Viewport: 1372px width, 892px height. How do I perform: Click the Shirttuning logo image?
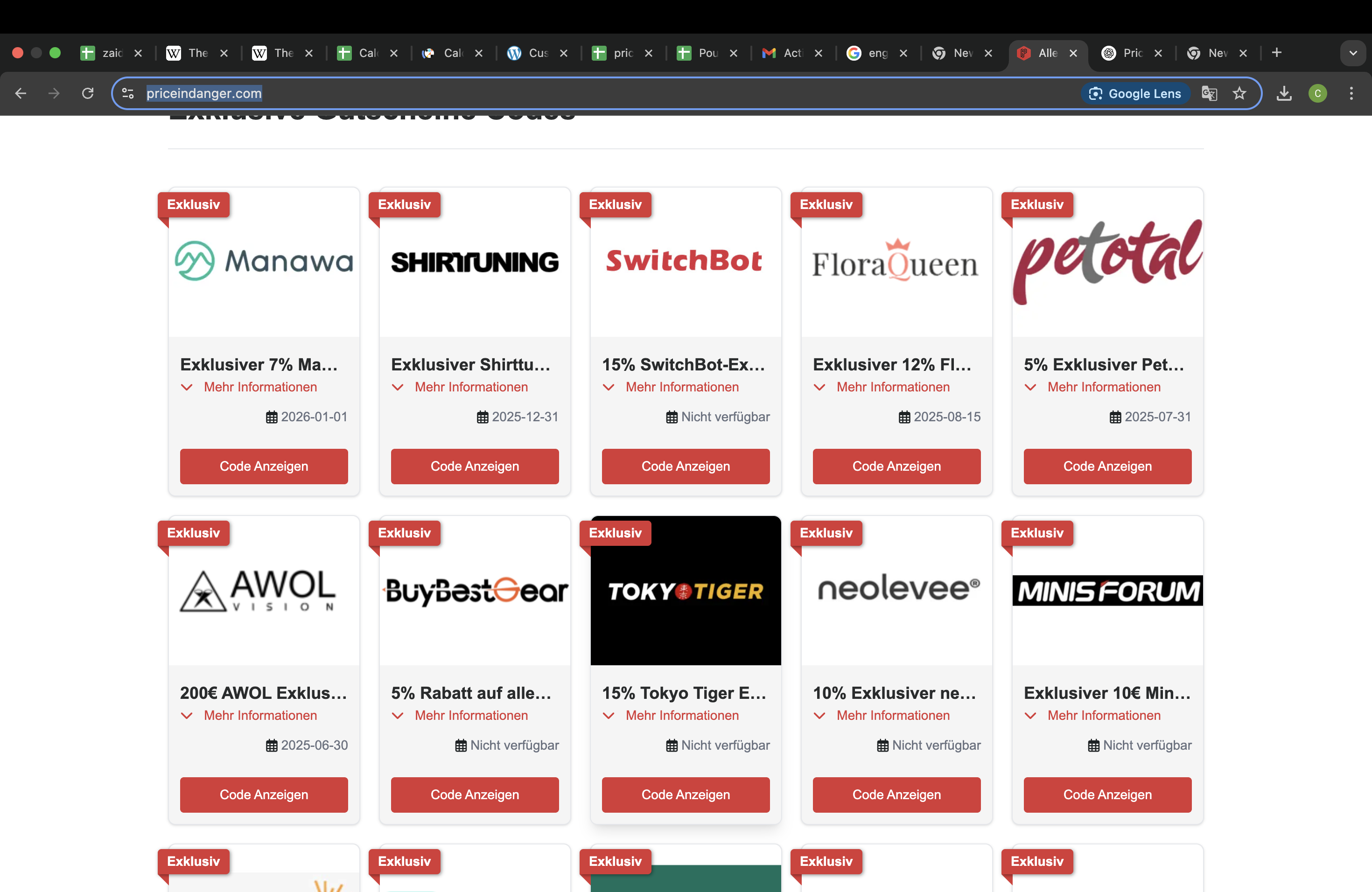tap(475, 262)
